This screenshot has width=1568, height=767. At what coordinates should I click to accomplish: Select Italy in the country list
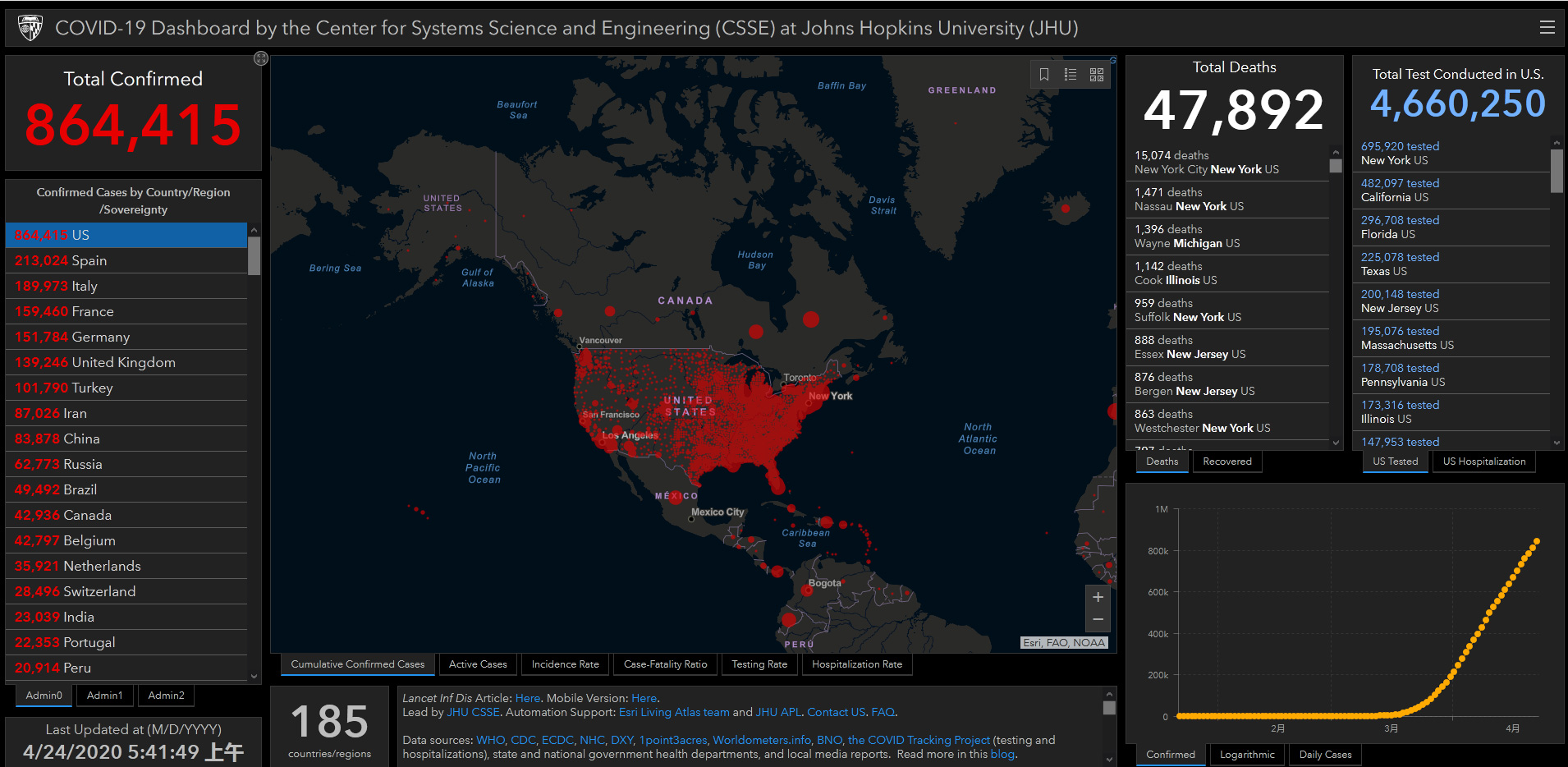click(126, 286)
